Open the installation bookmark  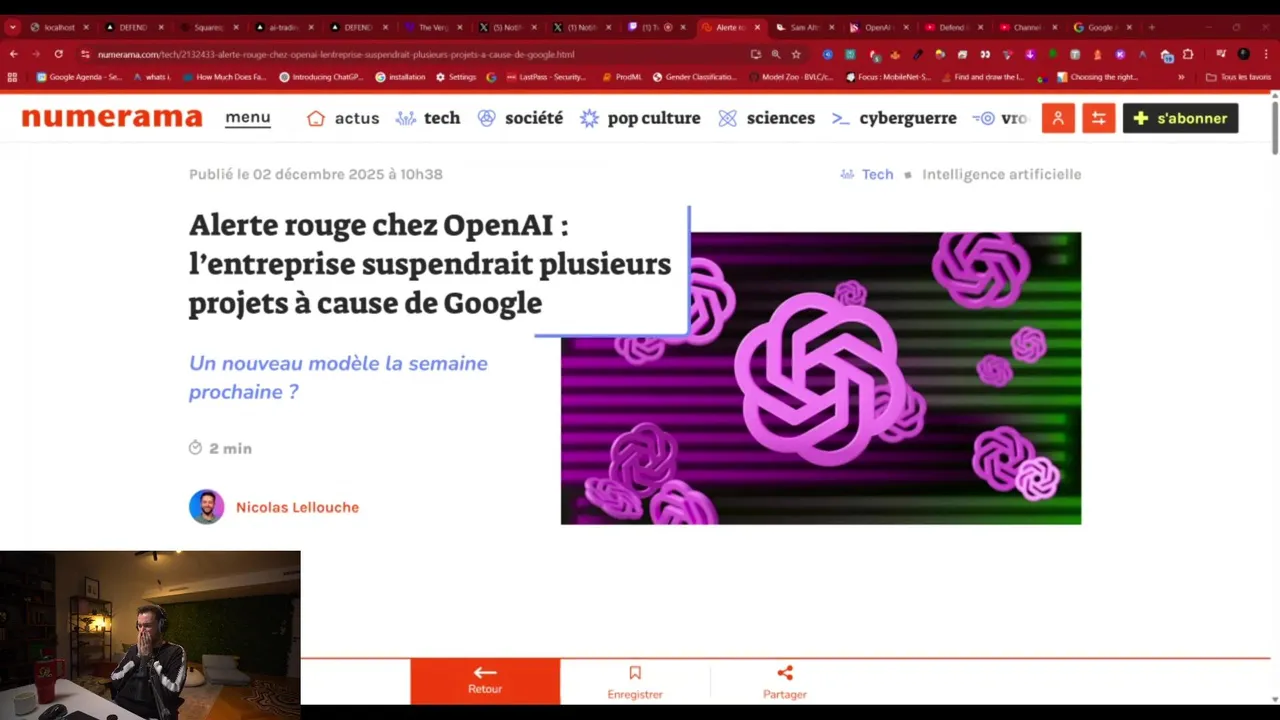[x=400, y=77]
